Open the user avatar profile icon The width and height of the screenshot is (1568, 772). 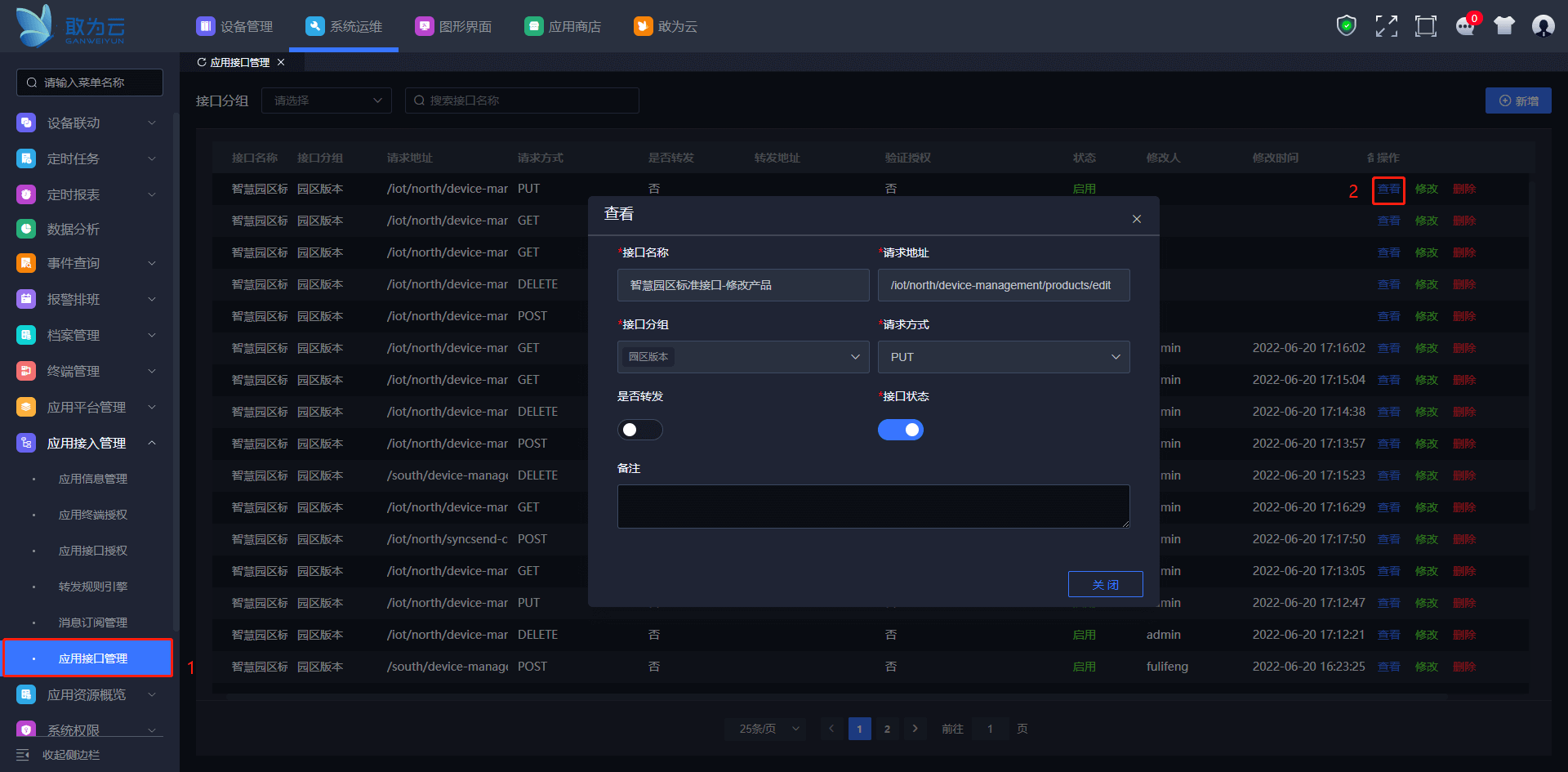pos(1543,26)
